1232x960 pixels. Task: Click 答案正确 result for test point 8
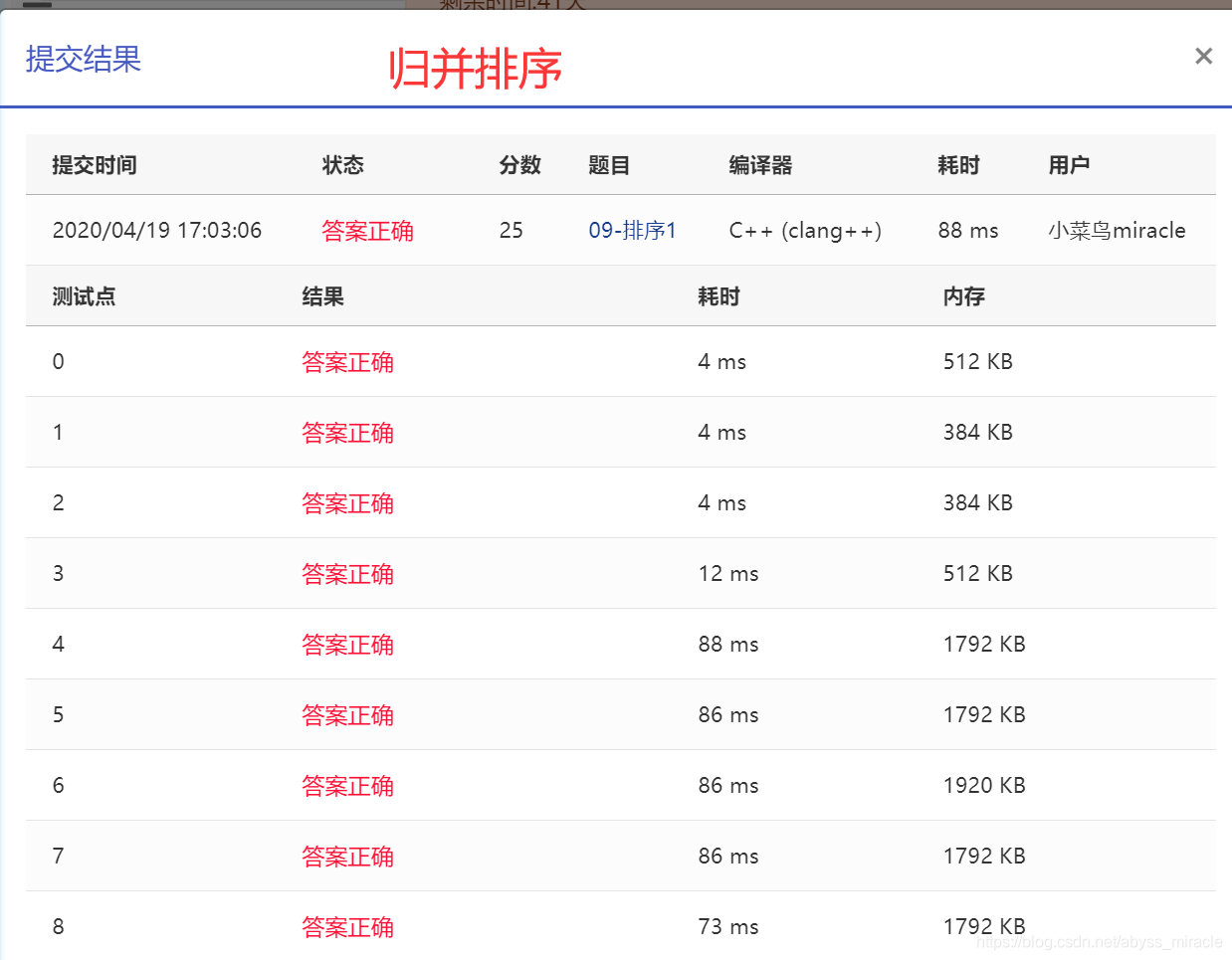point(347,927)
